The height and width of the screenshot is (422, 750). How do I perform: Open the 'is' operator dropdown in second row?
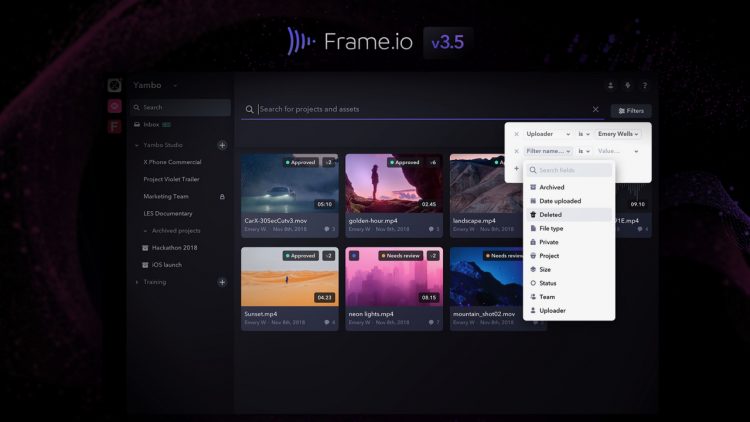click(584, 152)
